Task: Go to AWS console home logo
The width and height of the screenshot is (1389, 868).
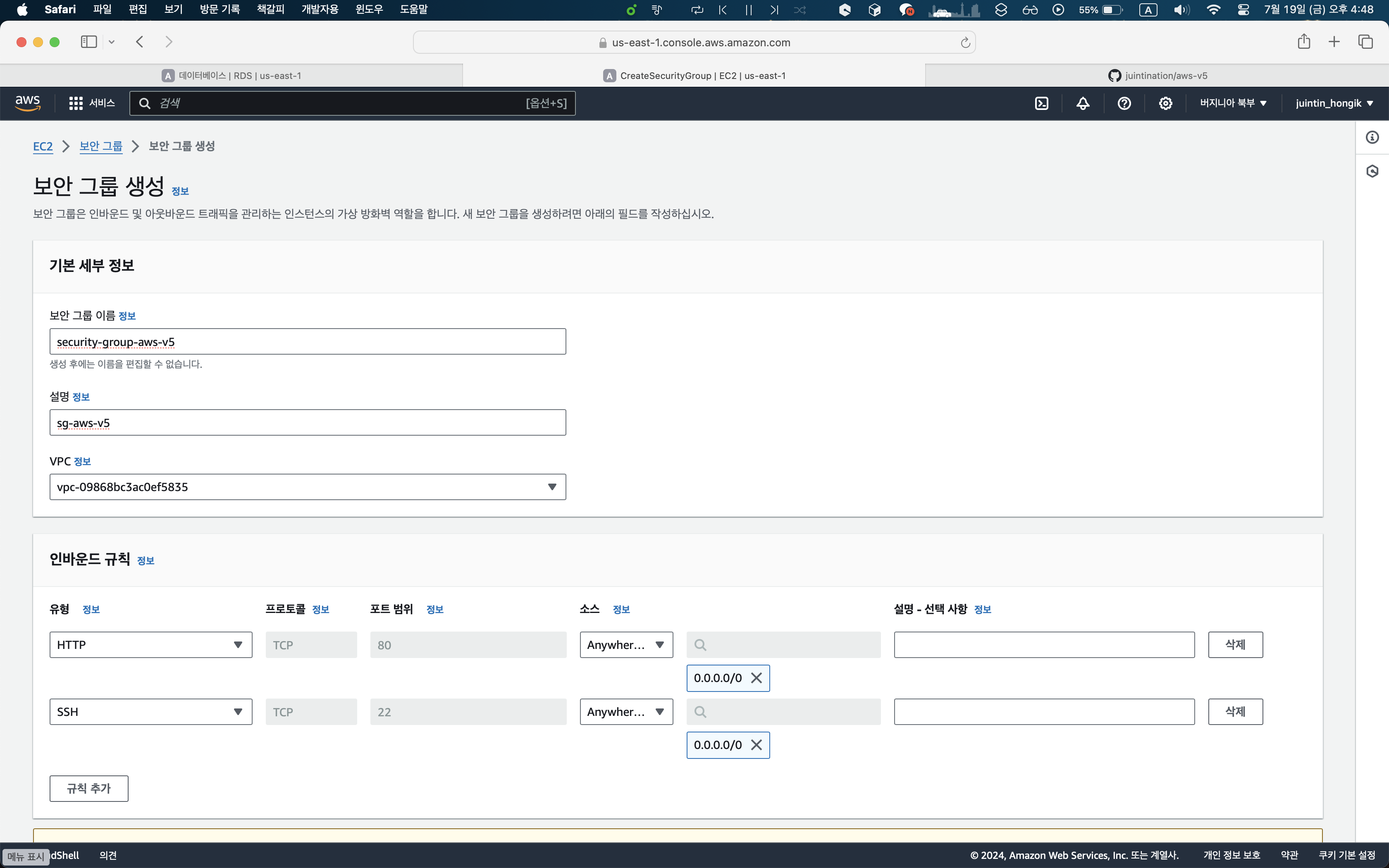Action: coord(28,103)
